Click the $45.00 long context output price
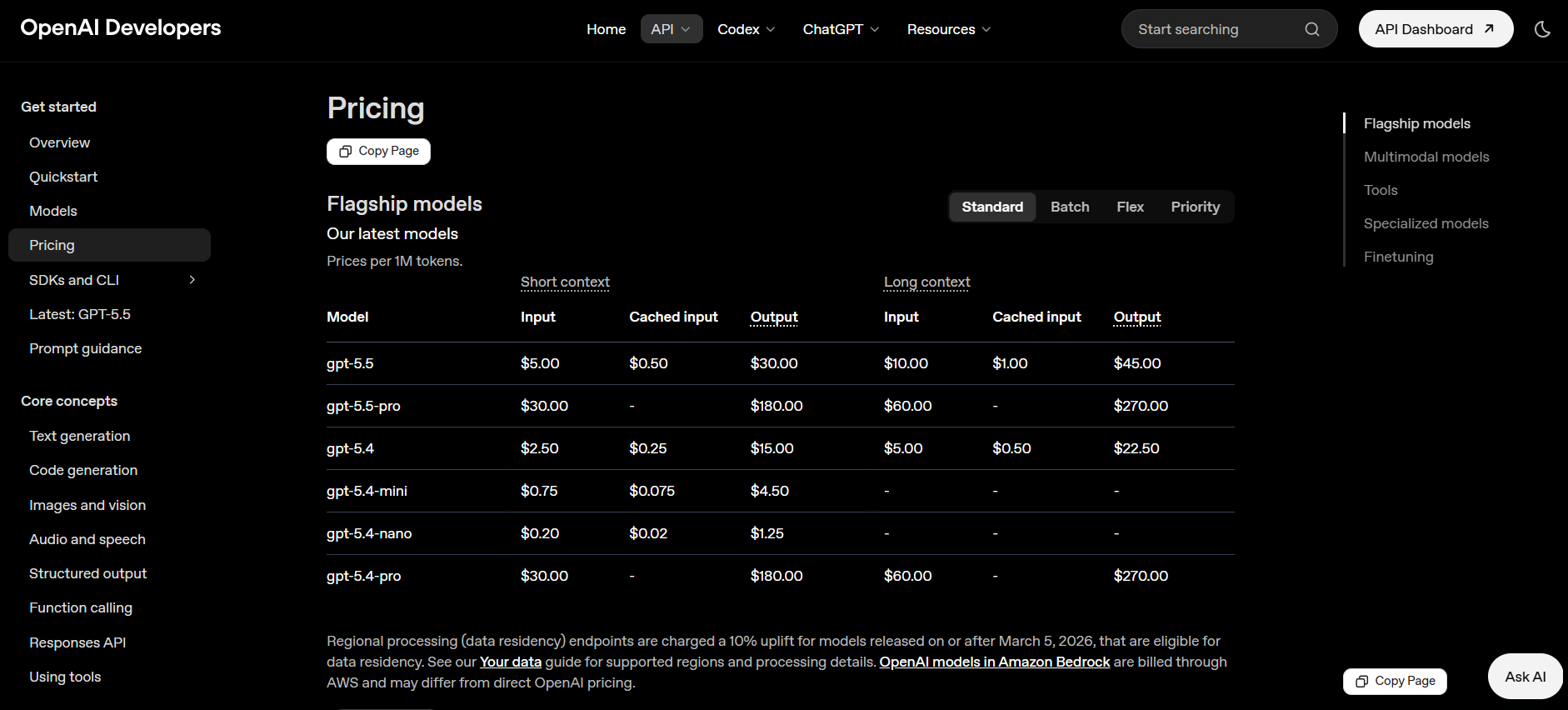 [1137, 363]
